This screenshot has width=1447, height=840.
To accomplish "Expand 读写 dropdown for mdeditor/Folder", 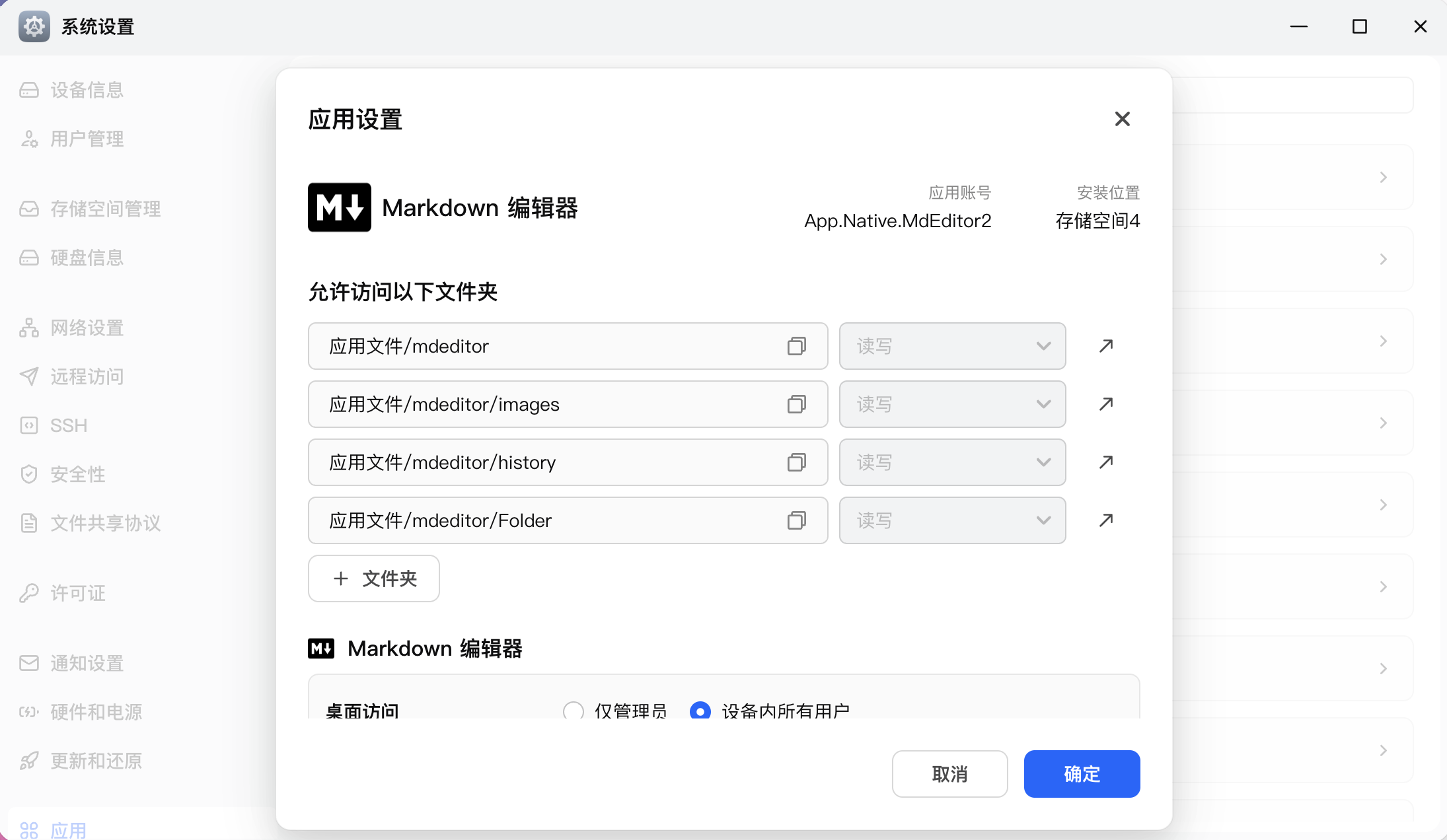I will 952,520.
